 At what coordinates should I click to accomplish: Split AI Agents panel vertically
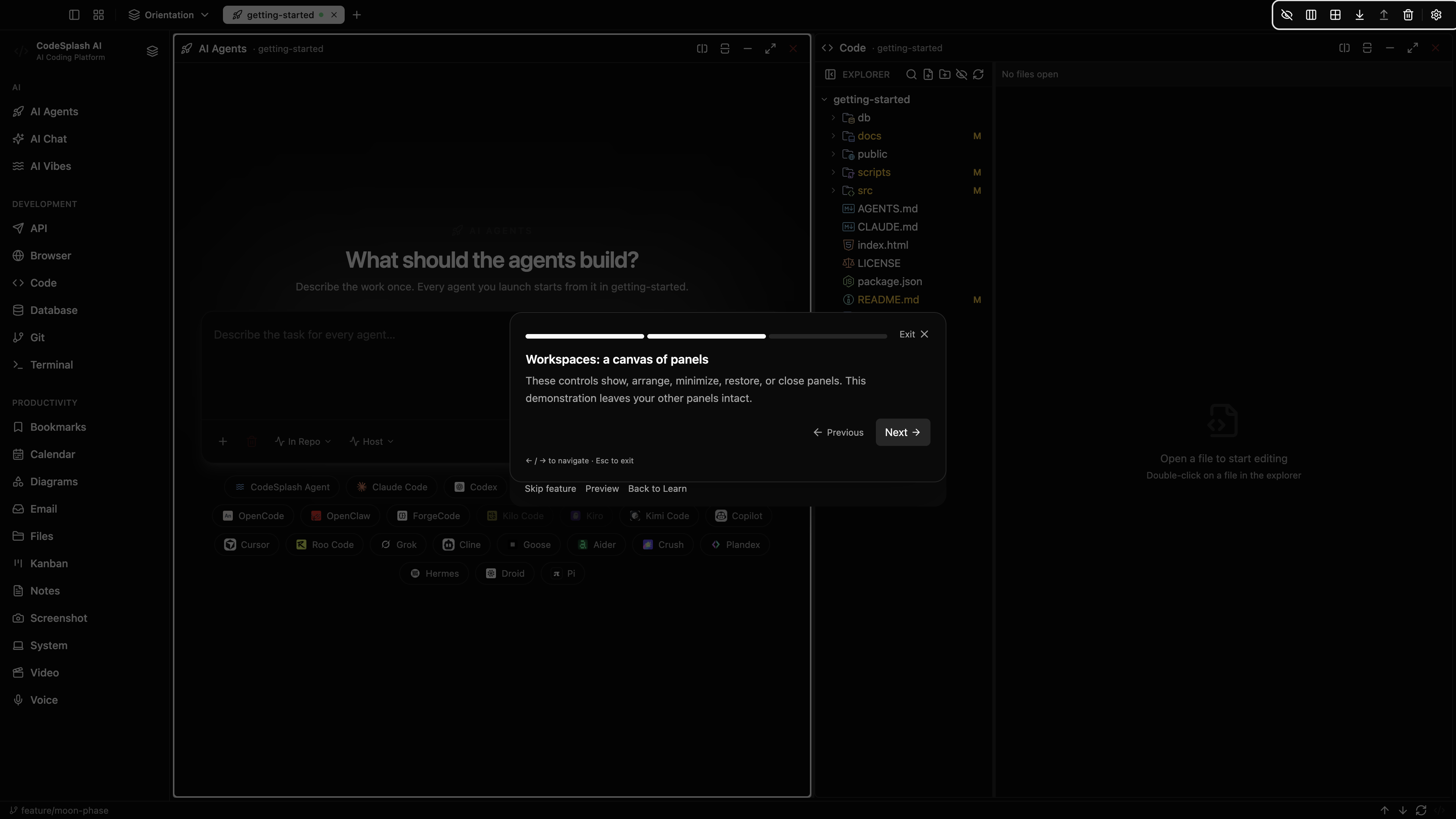point(725,49)
